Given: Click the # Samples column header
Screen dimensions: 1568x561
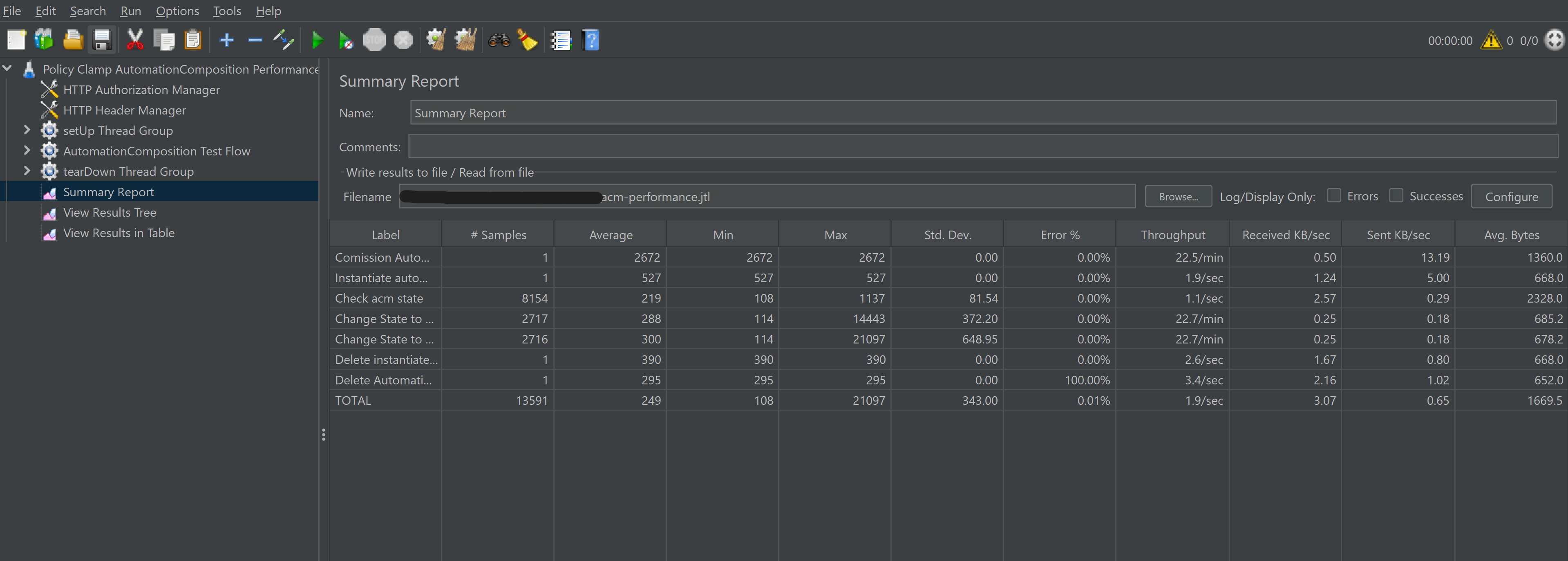Looking at the screenshot, I should tap(498, 235).
